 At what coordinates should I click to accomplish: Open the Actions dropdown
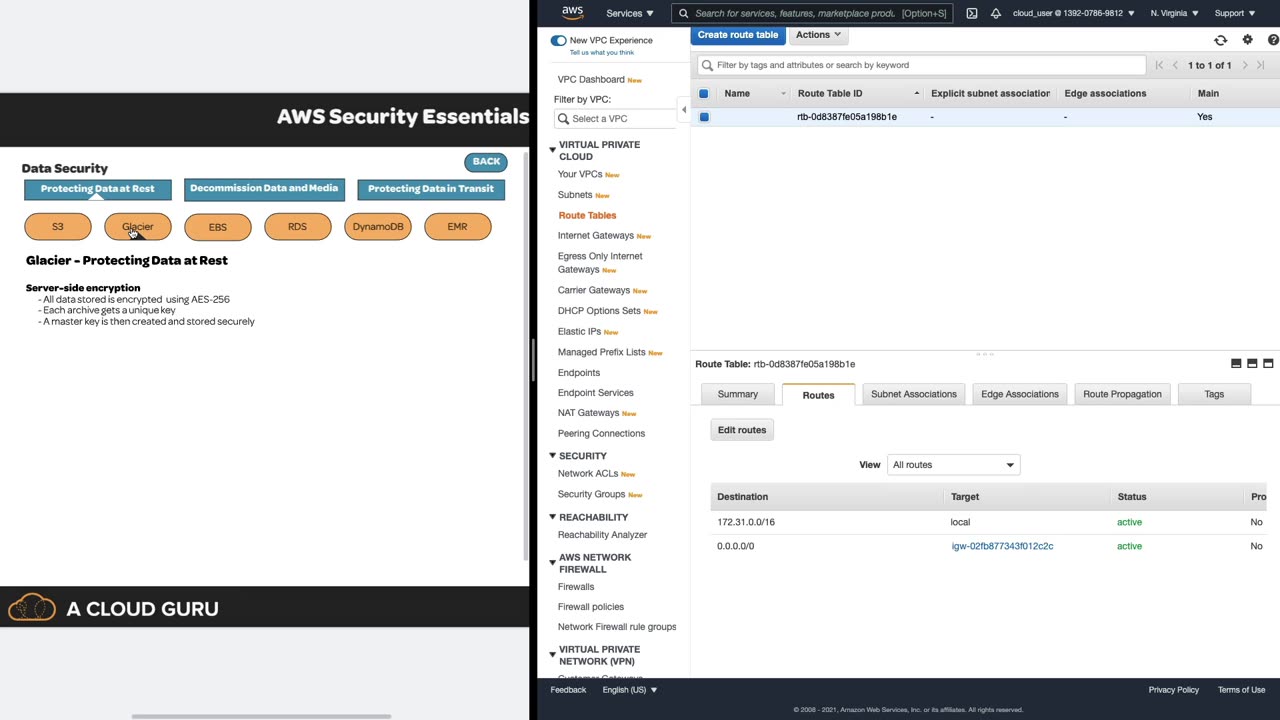(818, 35)
